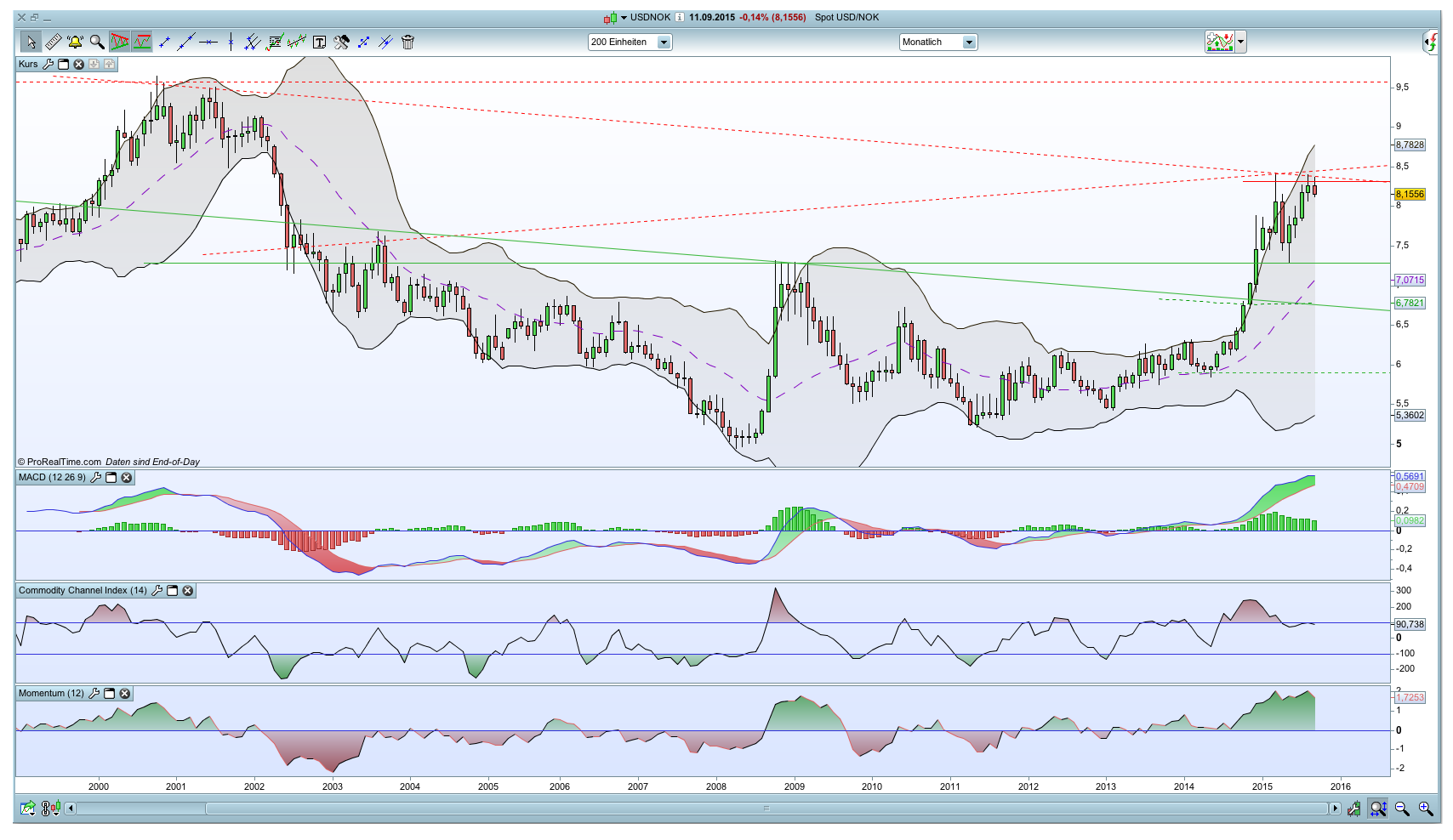1453x840 pixels.
Task: Select the text annotation tool
Action: tap(319, 42)
